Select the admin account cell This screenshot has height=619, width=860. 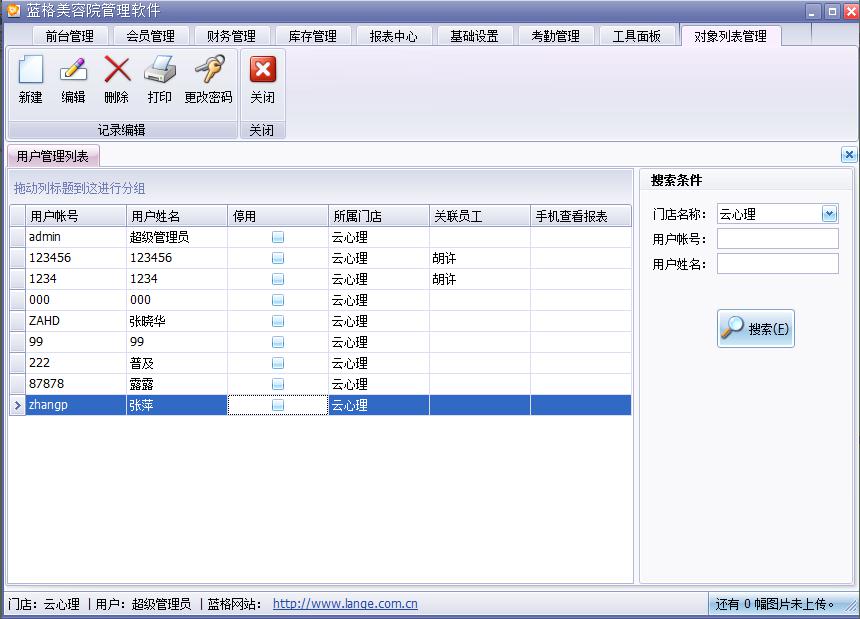(x=76, y=237)
